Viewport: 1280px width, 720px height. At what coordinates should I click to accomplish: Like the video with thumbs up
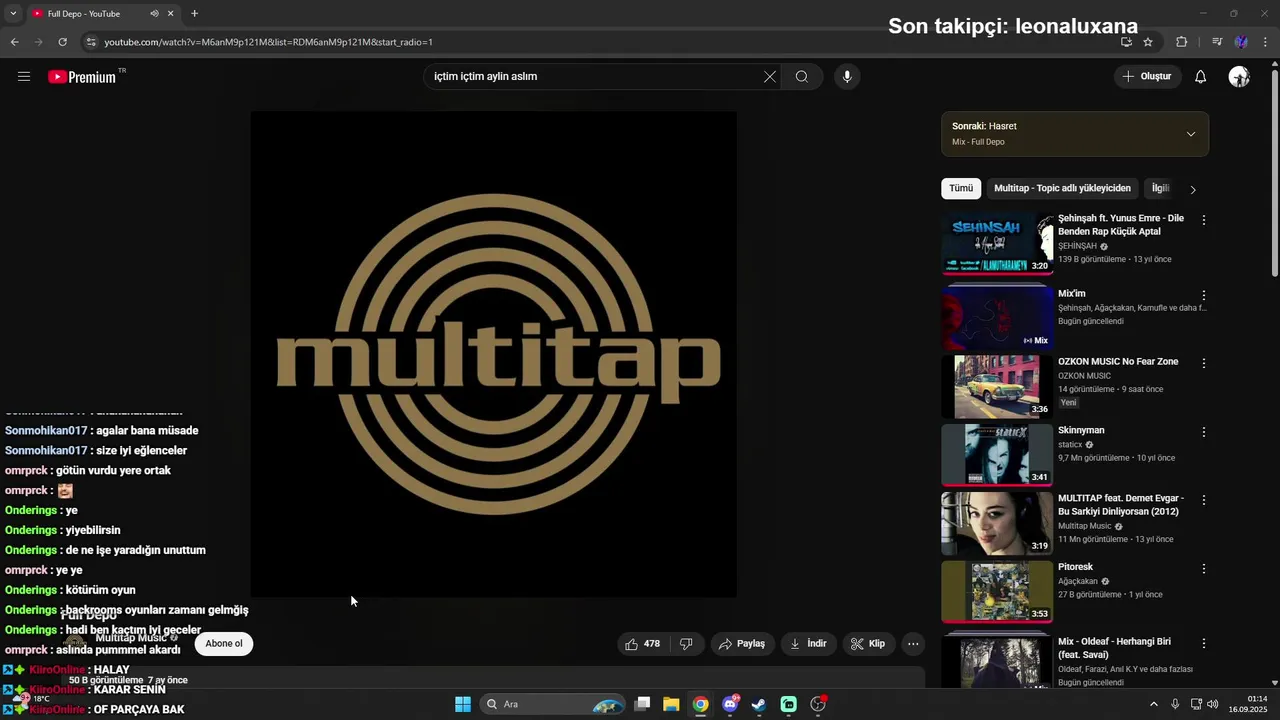642,644
